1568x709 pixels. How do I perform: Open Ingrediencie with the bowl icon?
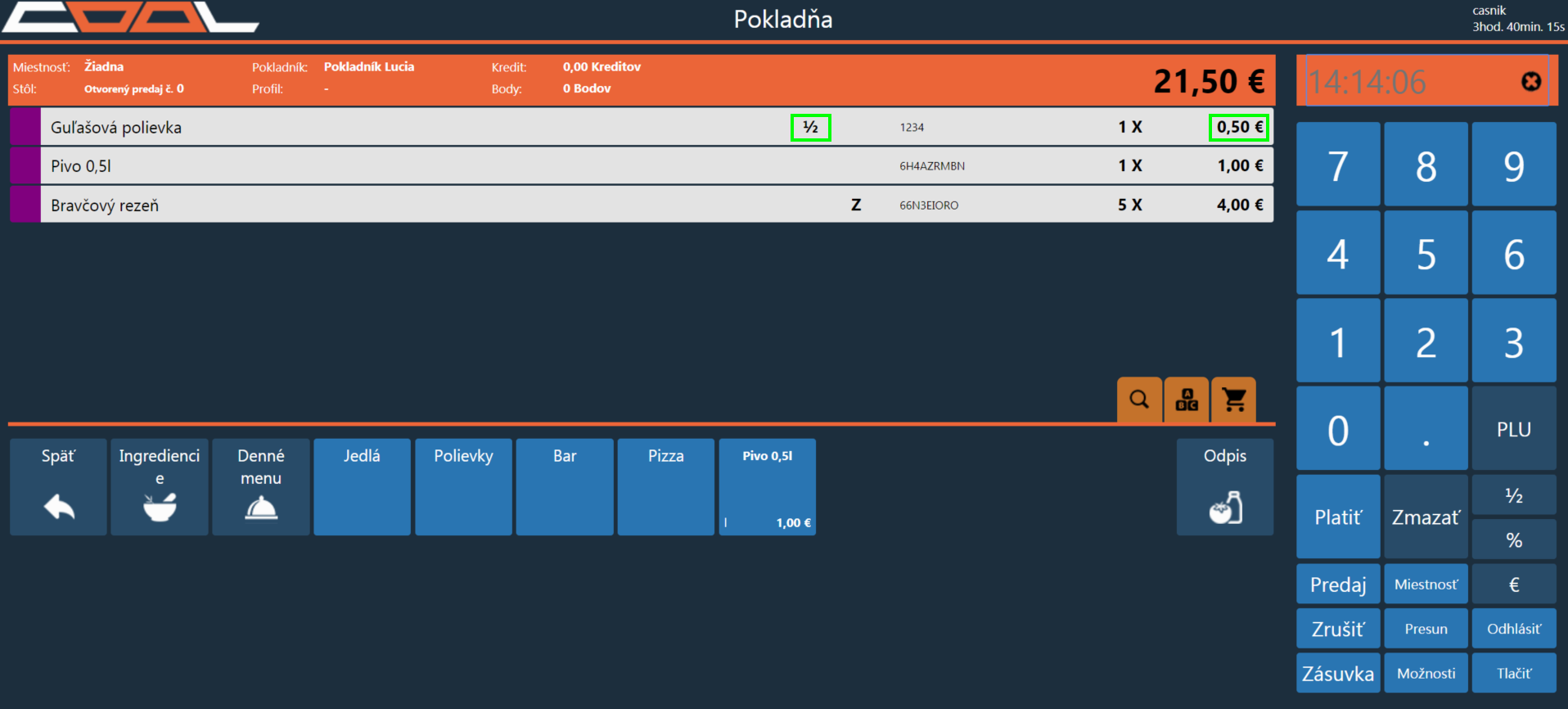160,487
